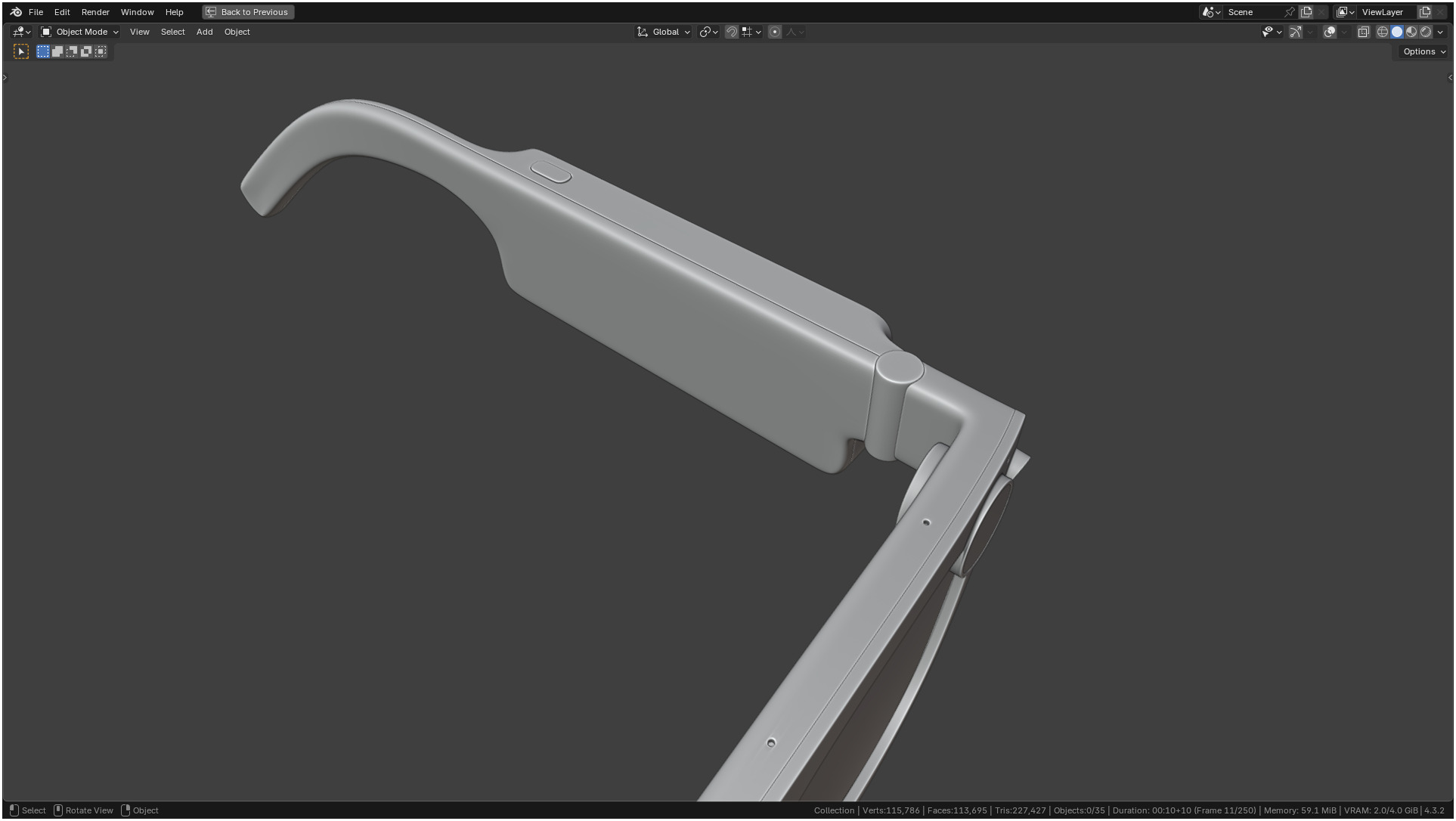Open the snapping options dropdown
The height and width of the screenshot is (821, 1456).
(x=751, y=32)
